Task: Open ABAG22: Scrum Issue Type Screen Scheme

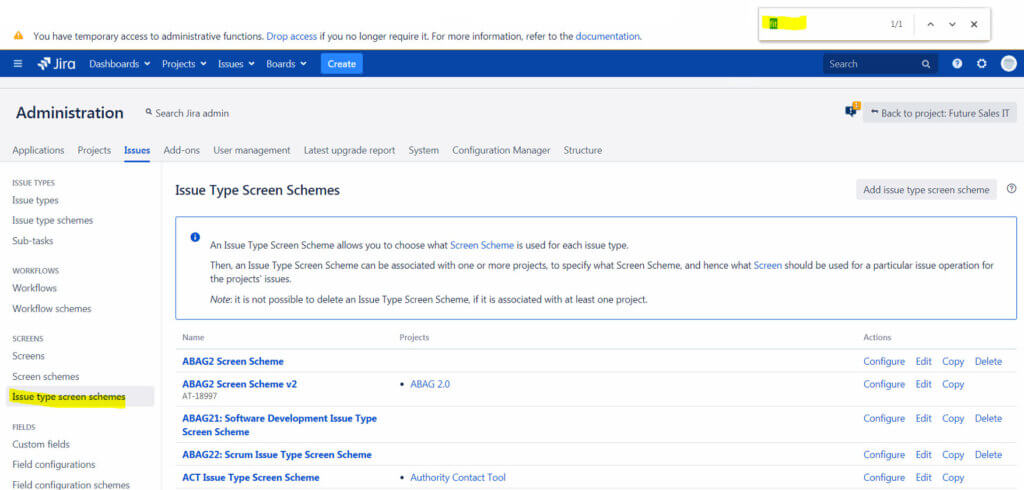Action: [277, 455]
